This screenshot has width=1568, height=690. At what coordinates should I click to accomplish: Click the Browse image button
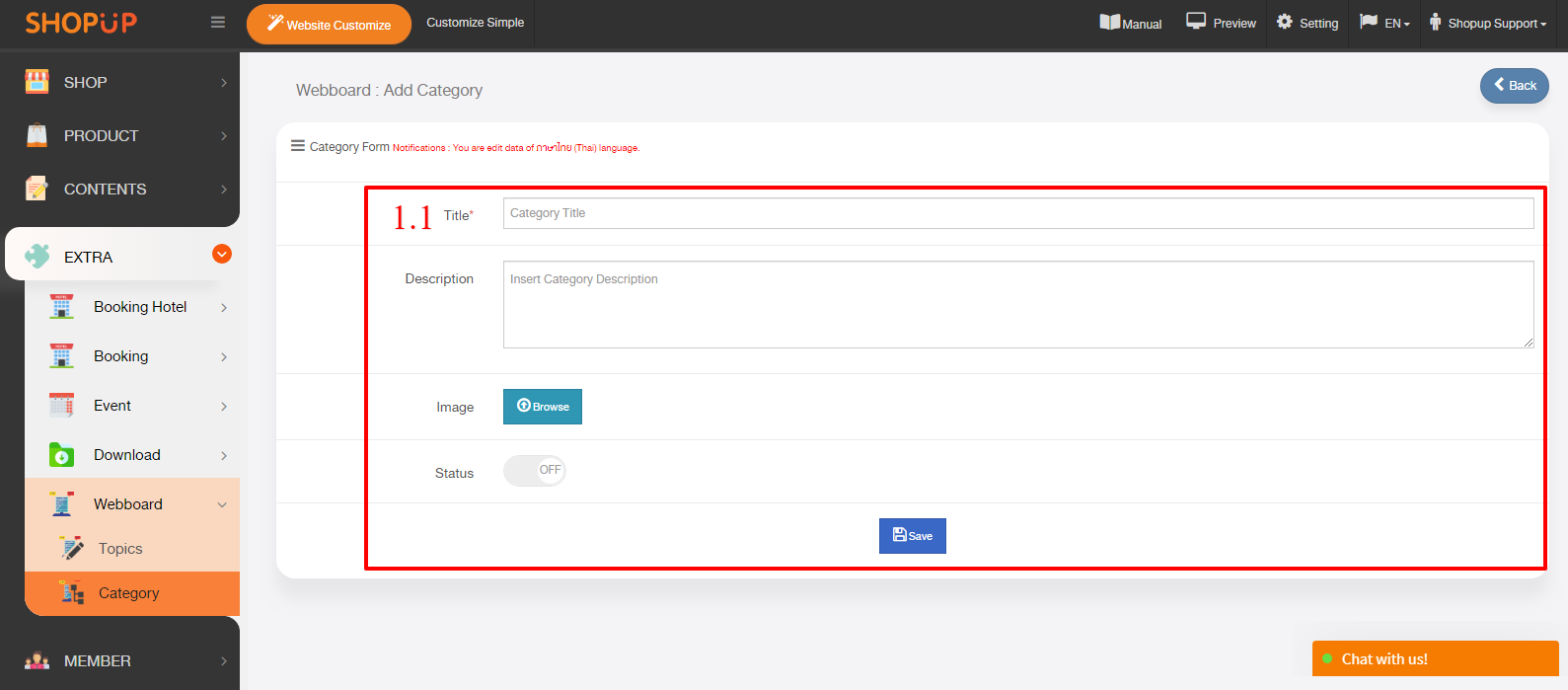tap(543, 407)
